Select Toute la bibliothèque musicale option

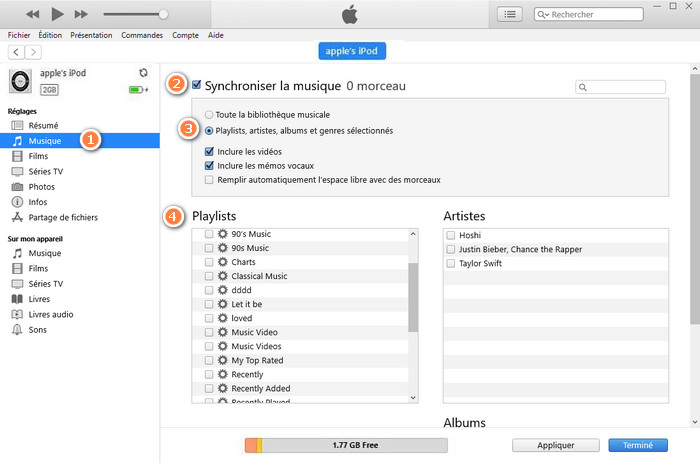pos(209,115)
